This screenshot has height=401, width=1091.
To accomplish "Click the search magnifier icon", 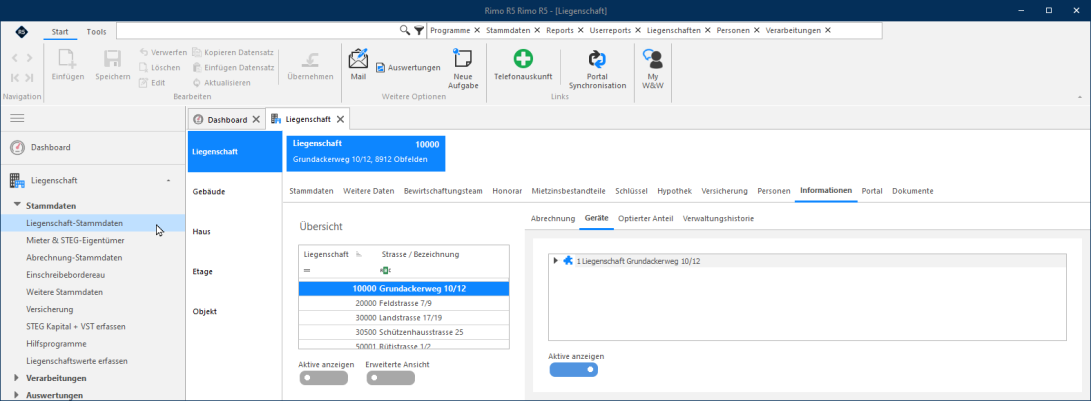I will [x=405, y=31].
